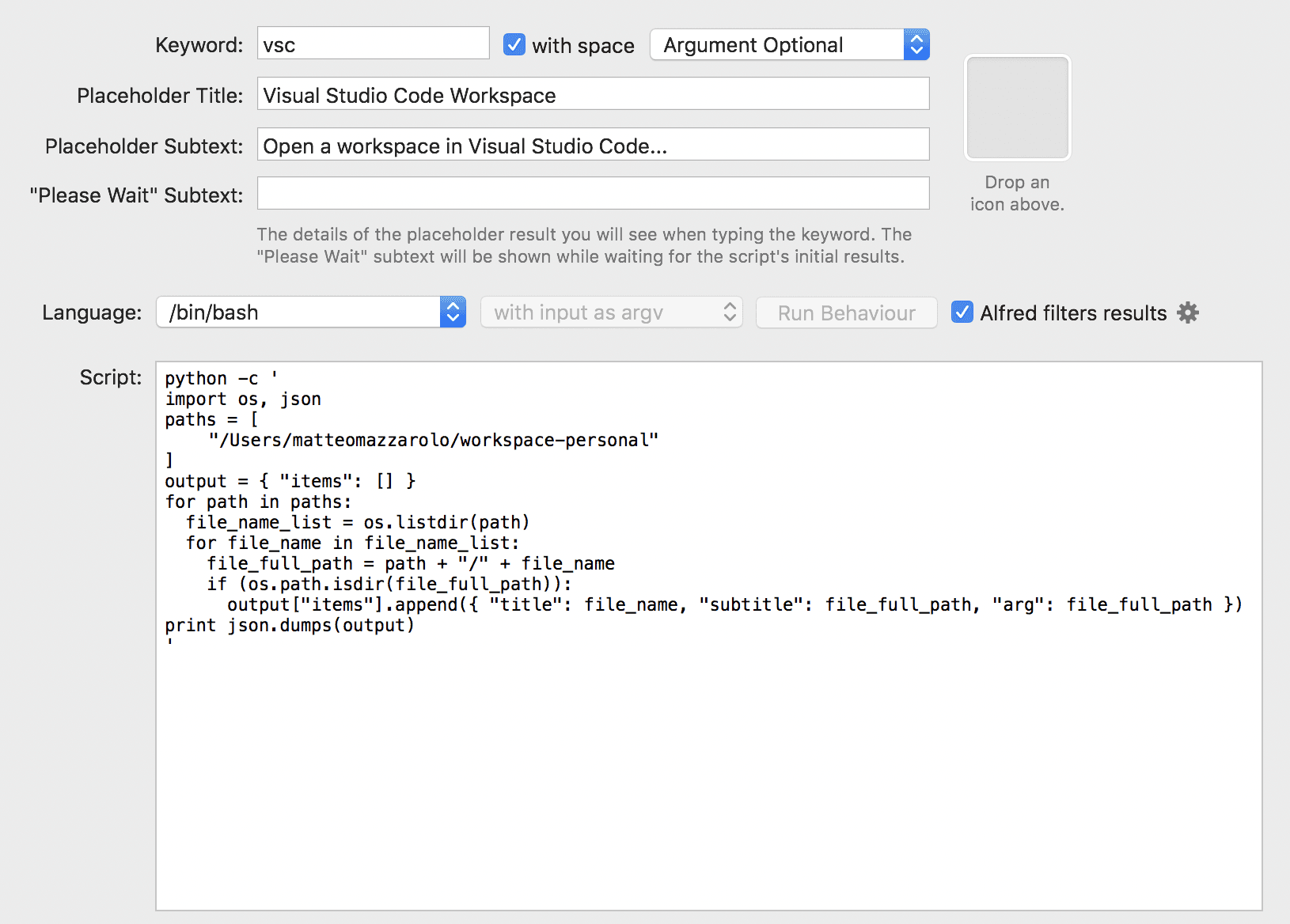Image resolution: width=1290 pixels, height=924 pixels.
Task: Click the 'file_name_list = os.listdir(path)' line
Action: point(358,522)
